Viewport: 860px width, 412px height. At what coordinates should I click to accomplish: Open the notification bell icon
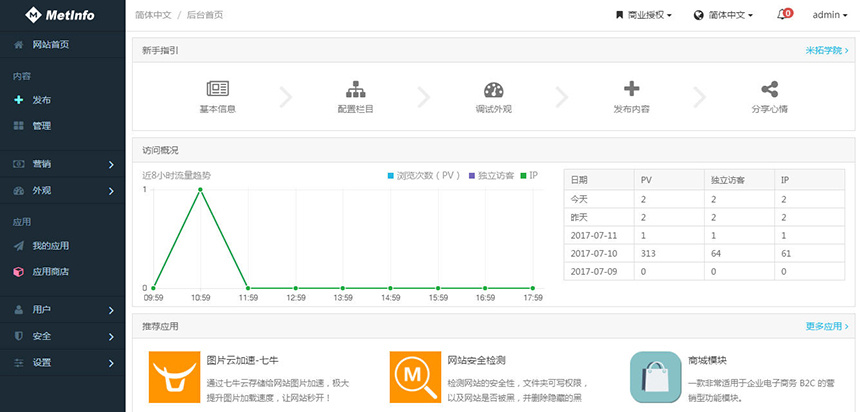[x=783, y=15]
